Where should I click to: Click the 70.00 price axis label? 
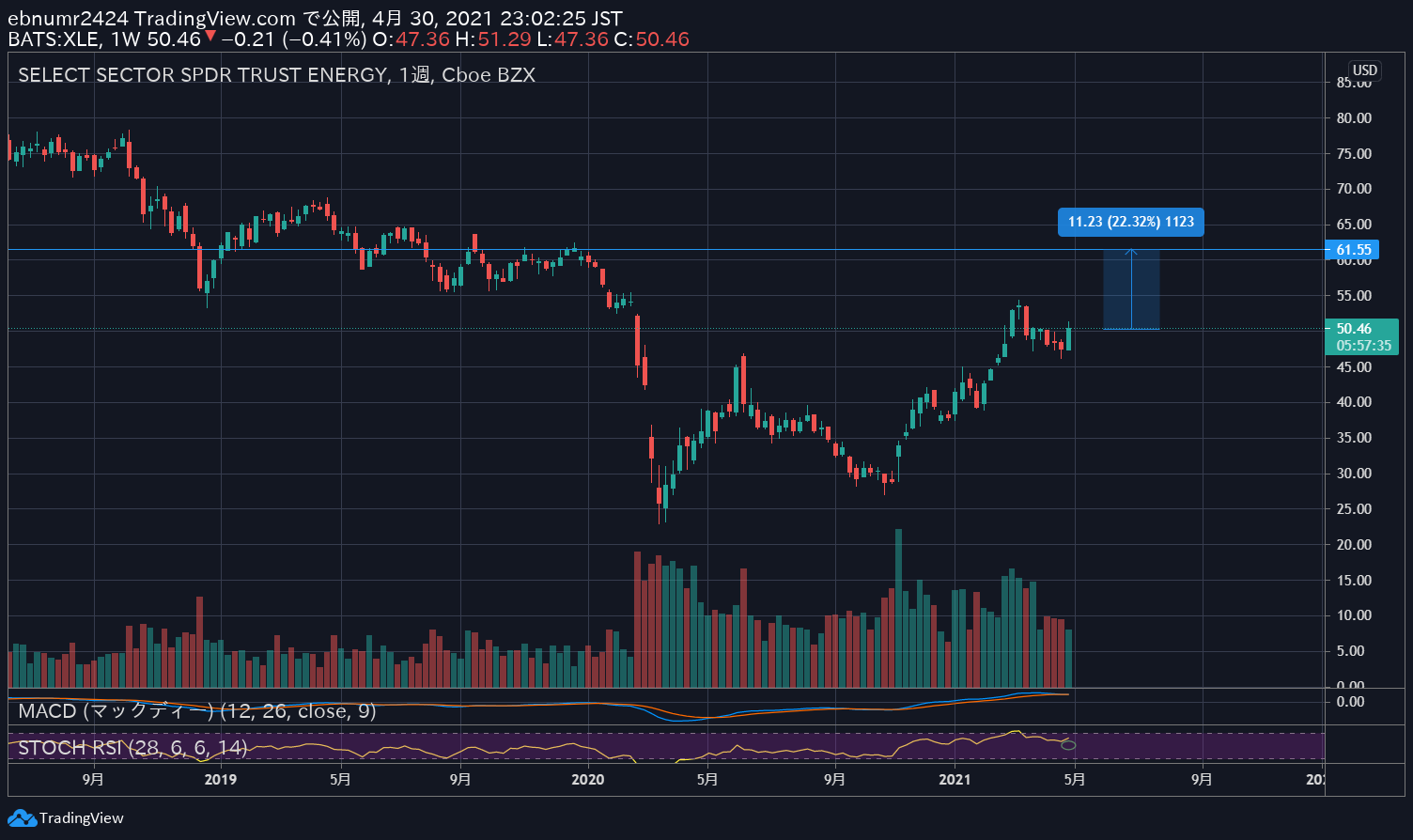click(1354, 189)
